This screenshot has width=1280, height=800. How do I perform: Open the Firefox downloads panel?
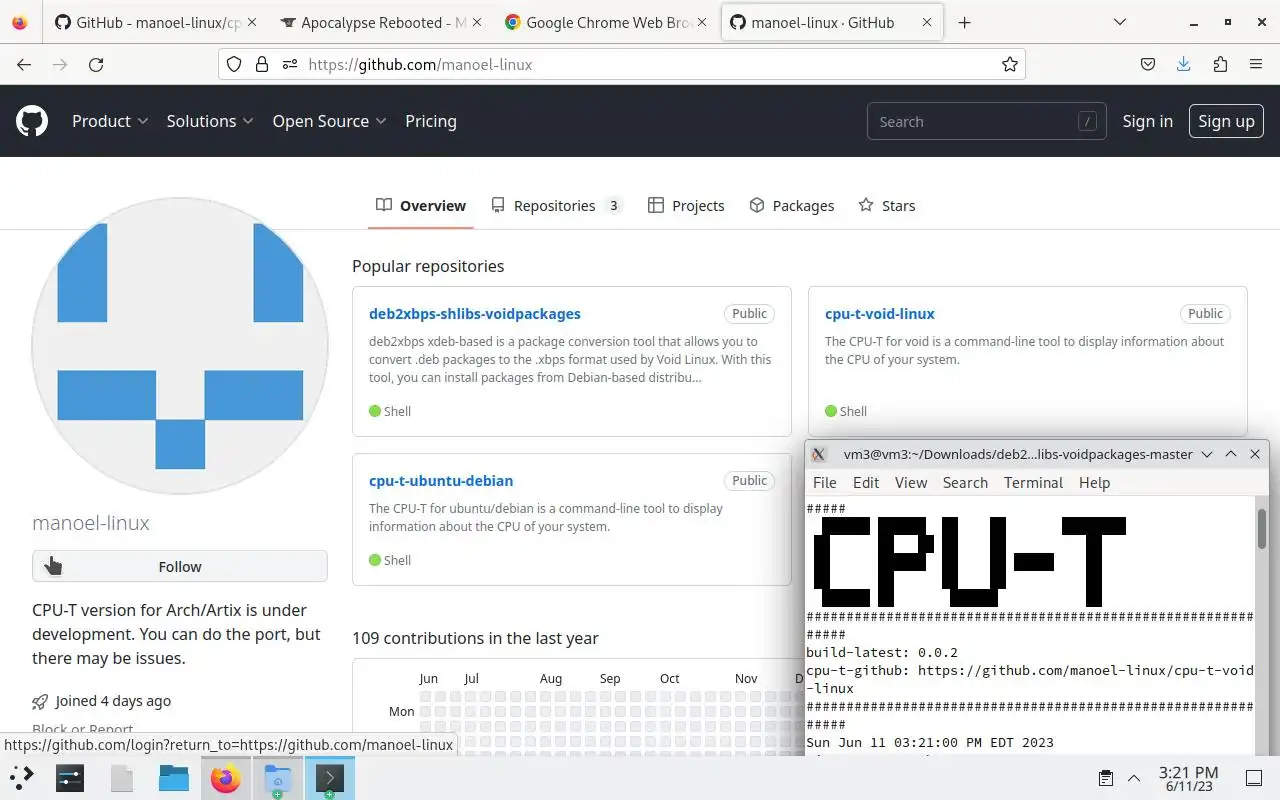1184,64
